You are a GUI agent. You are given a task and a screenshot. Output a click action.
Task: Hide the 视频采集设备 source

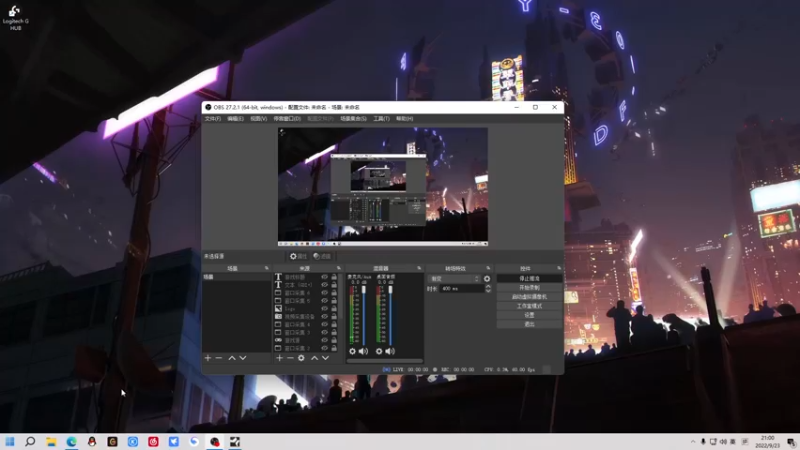coord(324,316)
